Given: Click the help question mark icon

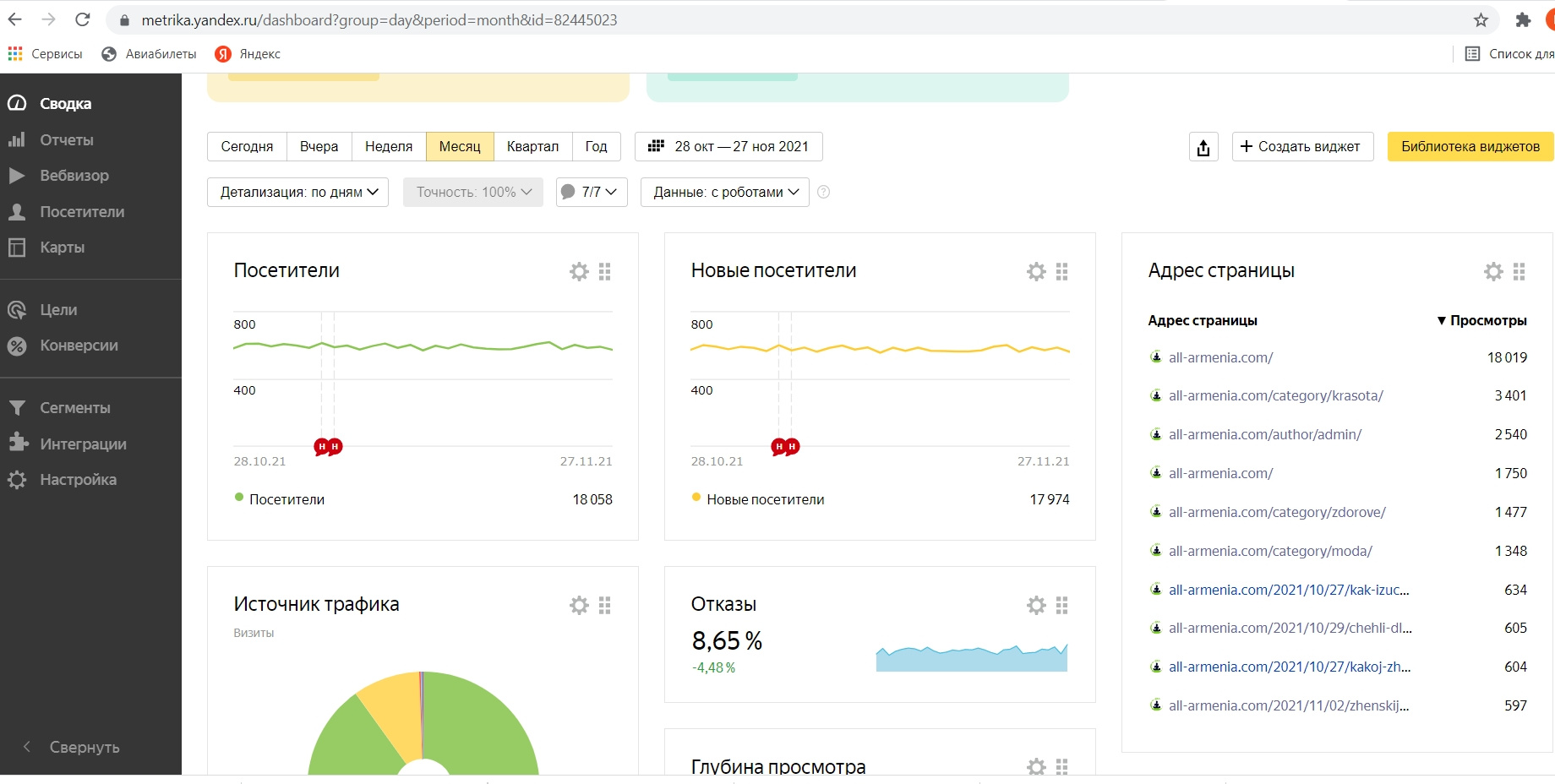Looking at the screenshot, I should (824, 193).
